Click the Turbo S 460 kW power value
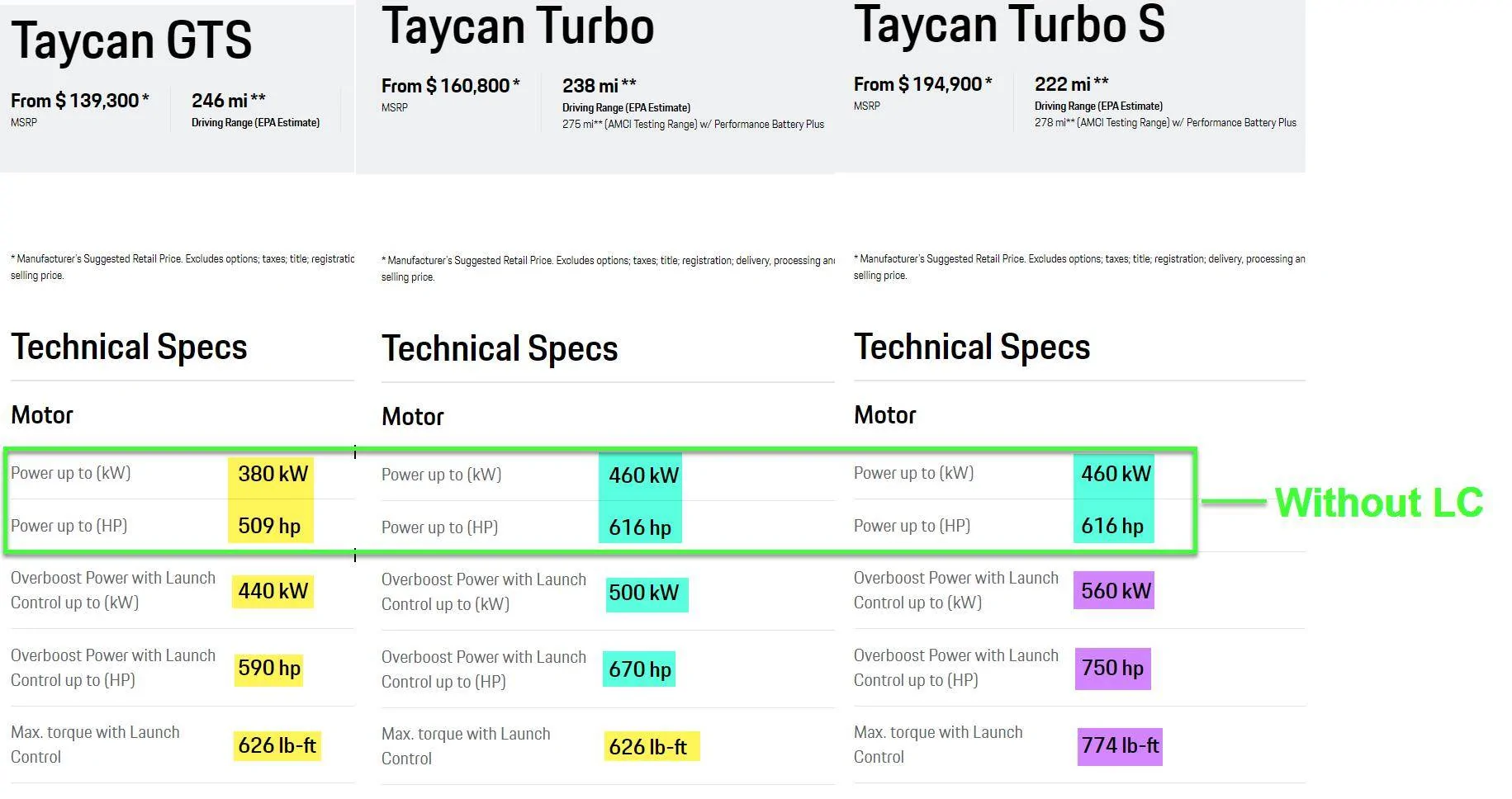 click(x=1116, y=474)
